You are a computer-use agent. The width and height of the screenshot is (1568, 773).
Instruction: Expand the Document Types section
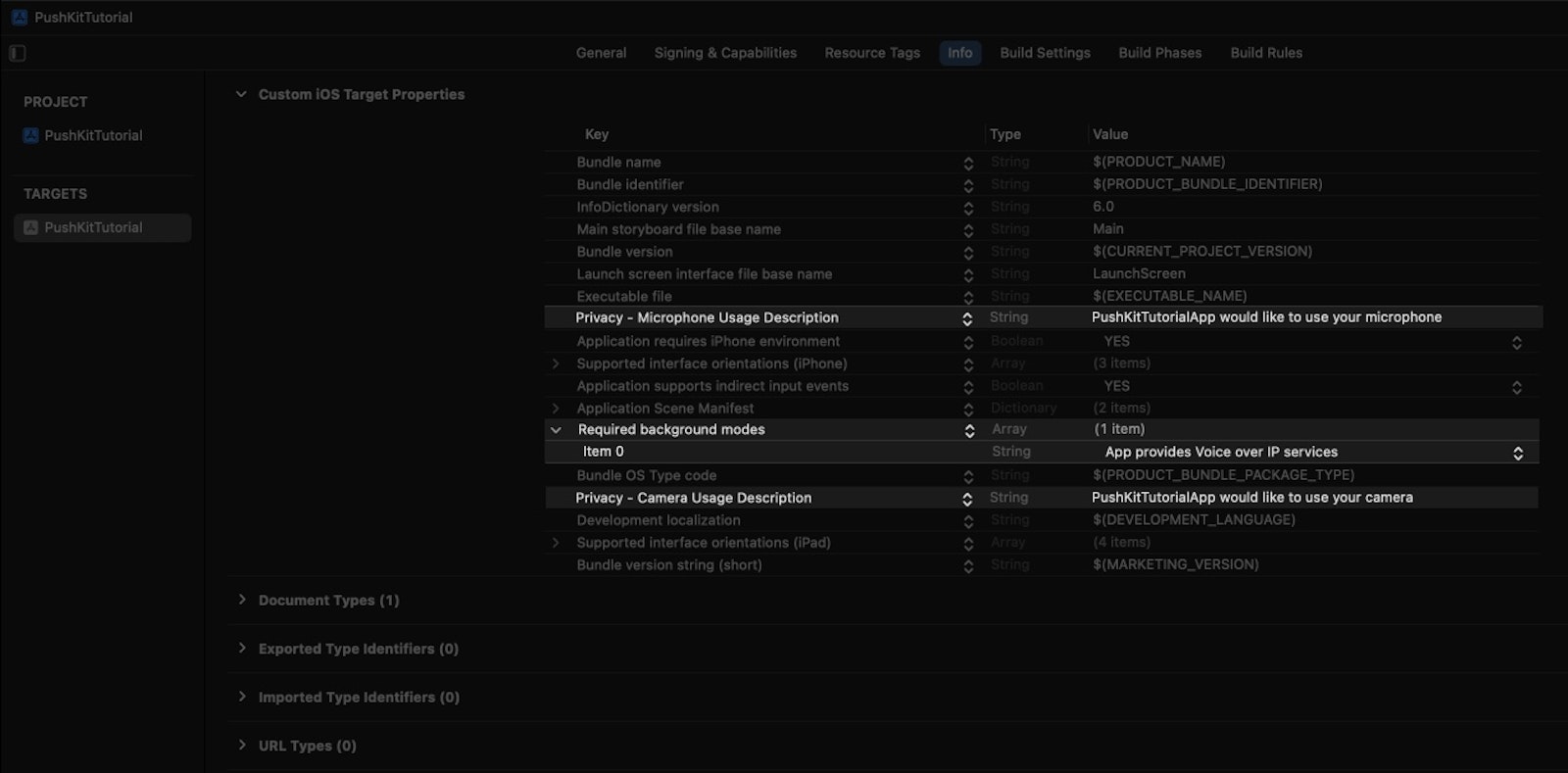(x=242, y=600)
